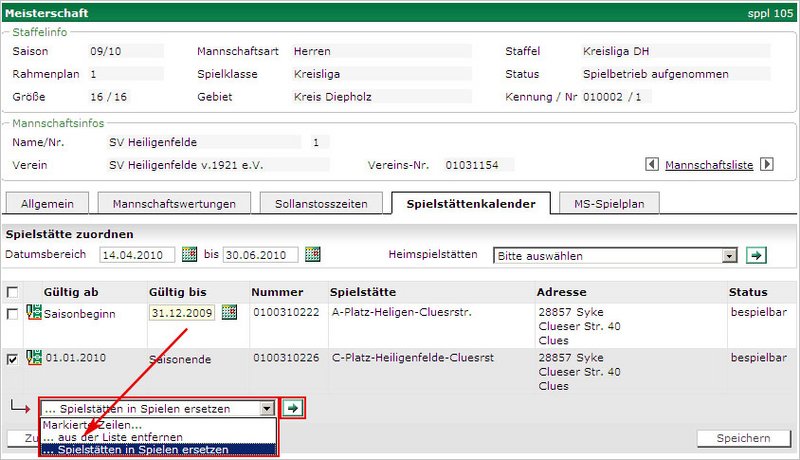Viewport: 800px width, 460px height.
Task: Click edit icon in Saisonbeginn row
Action: pos(33,313)
